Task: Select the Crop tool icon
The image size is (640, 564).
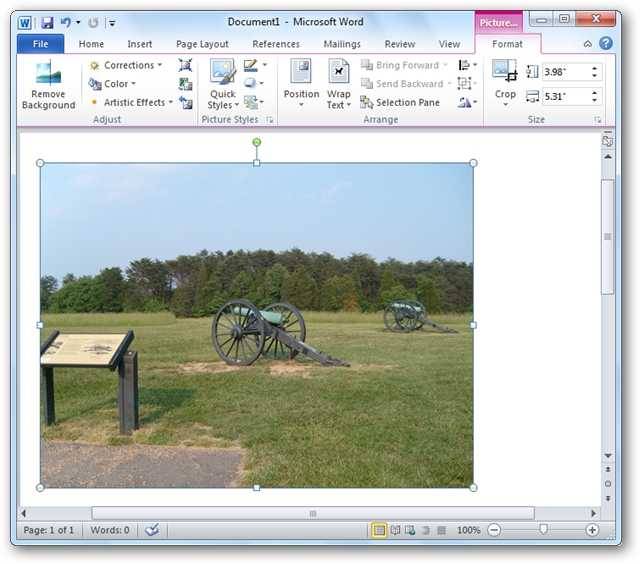Action: [505, 71]
